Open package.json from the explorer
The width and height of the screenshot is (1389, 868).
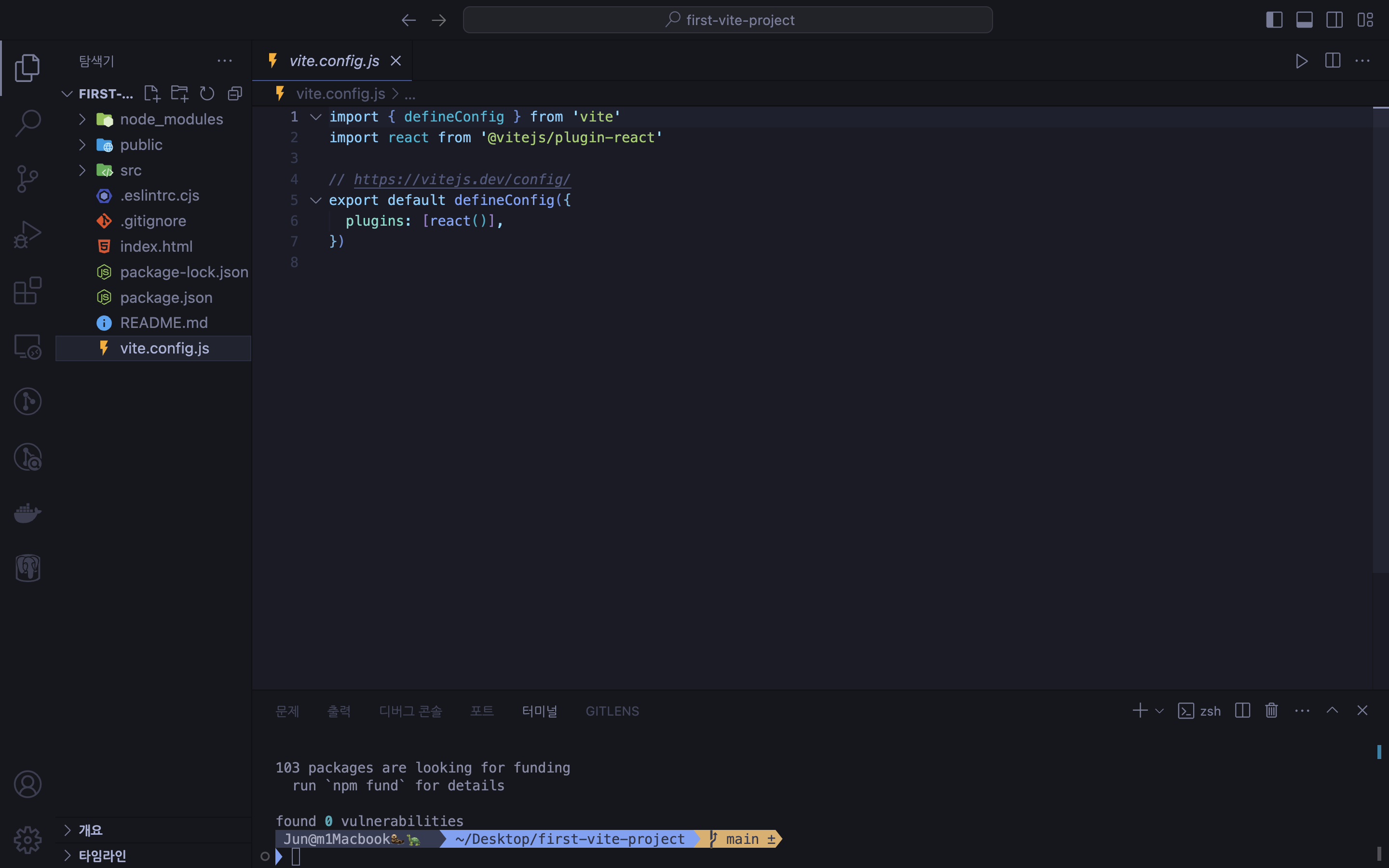coord(166,298)
